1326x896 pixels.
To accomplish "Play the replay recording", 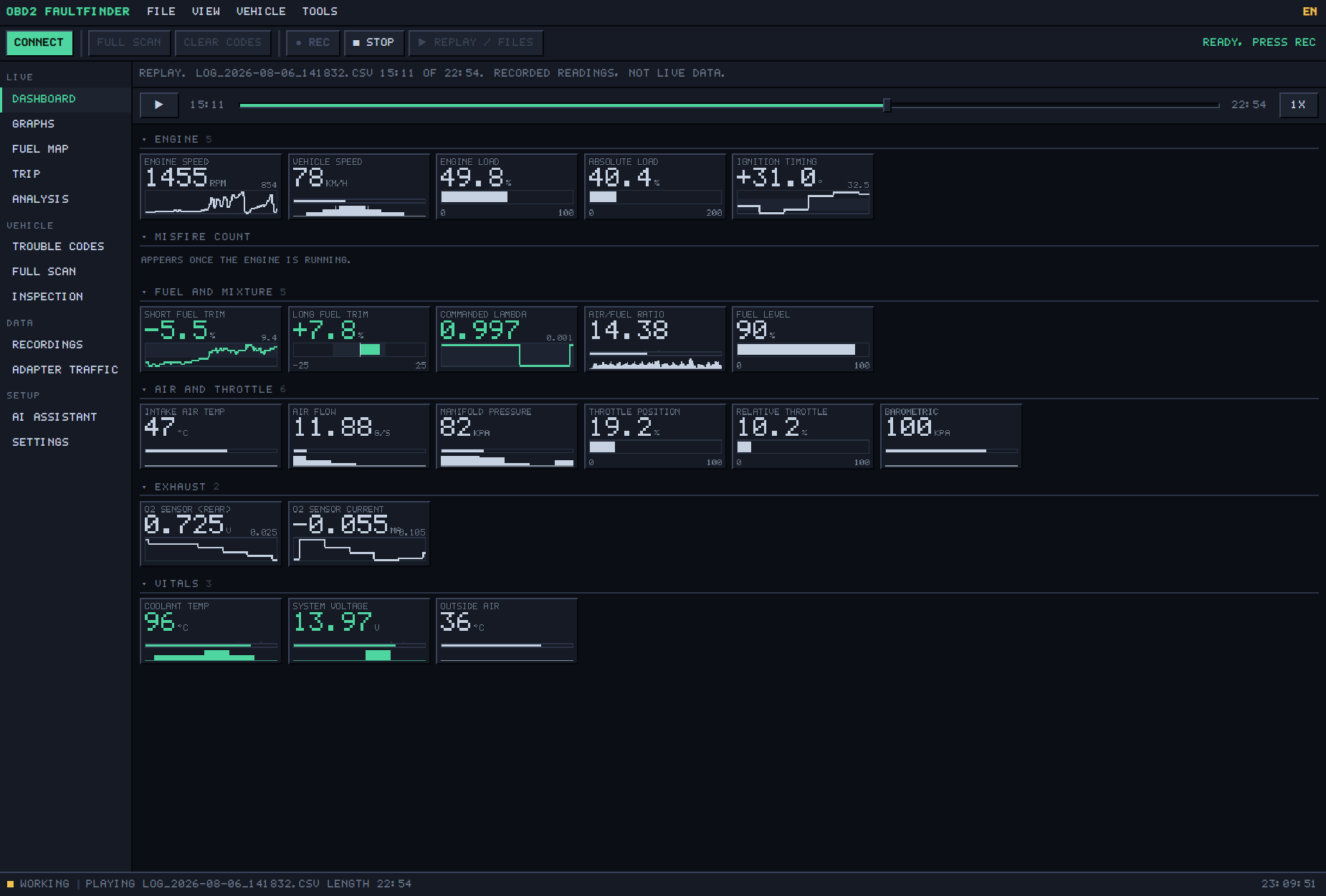I will 159,105.
